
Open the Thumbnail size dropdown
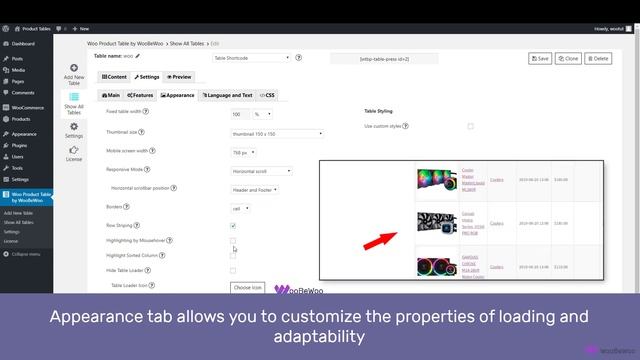[277, 134]
